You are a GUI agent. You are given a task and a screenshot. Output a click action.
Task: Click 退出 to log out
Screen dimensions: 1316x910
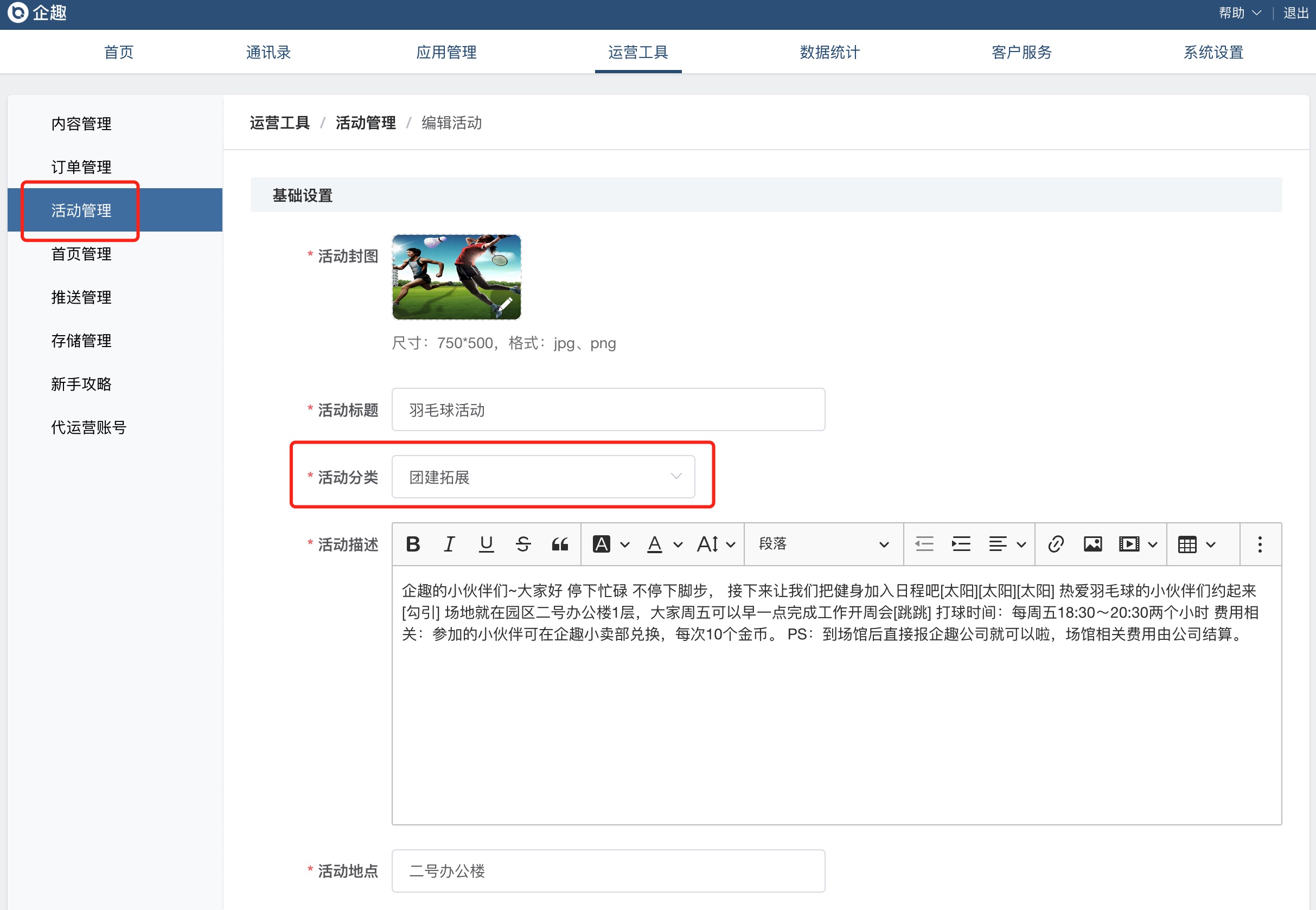pos(1295,13)
